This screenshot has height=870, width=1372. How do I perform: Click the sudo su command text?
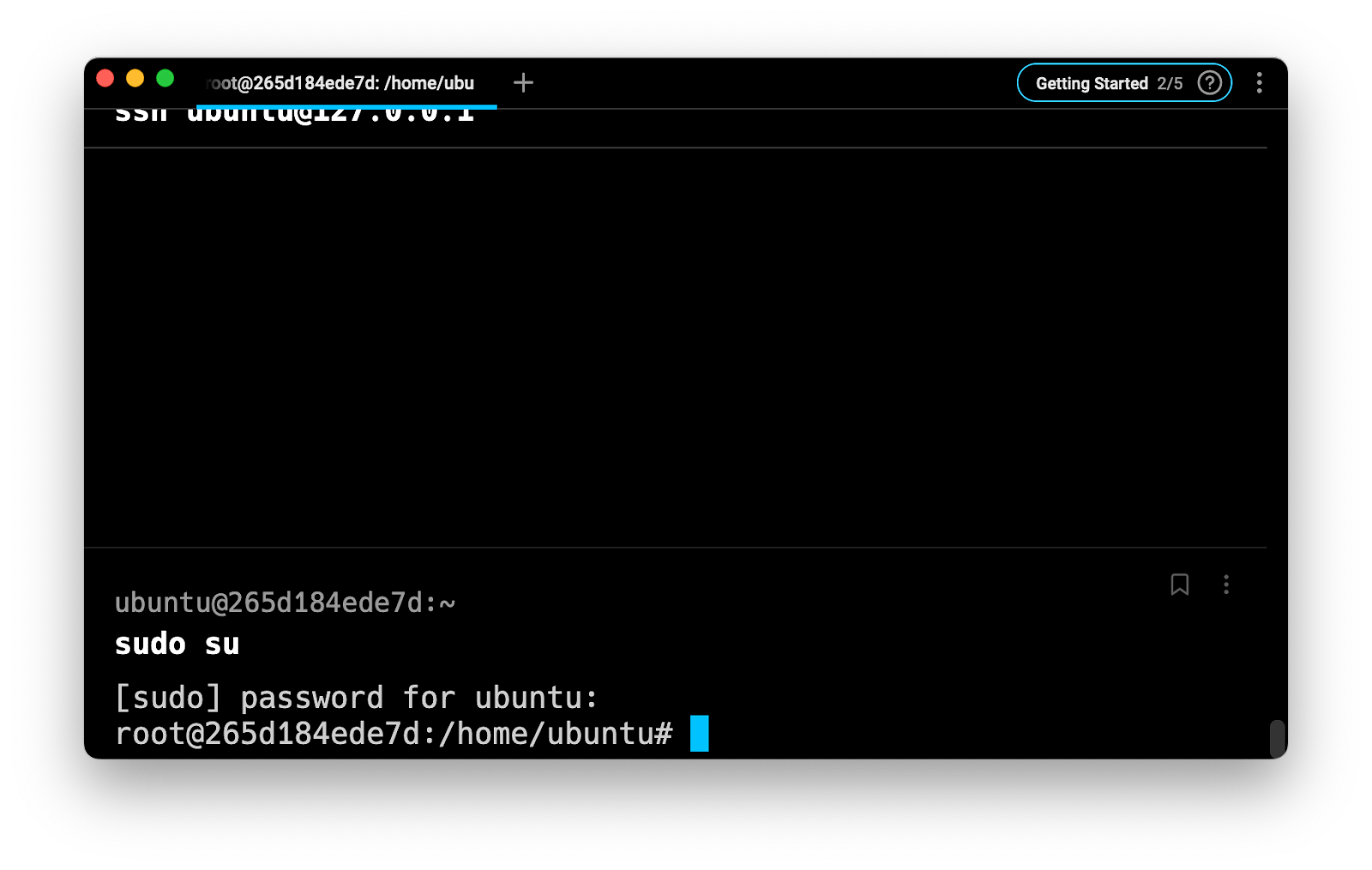[178, 644]
